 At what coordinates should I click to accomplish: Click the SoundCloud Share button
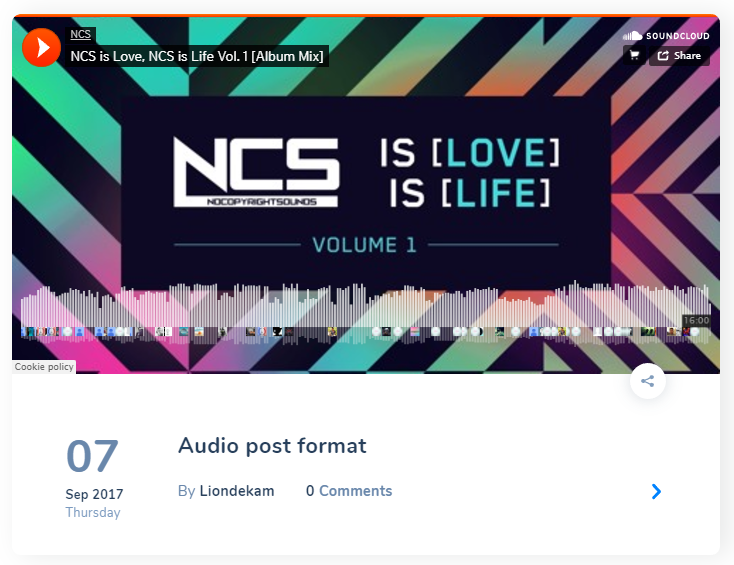[x=679, y=56]
